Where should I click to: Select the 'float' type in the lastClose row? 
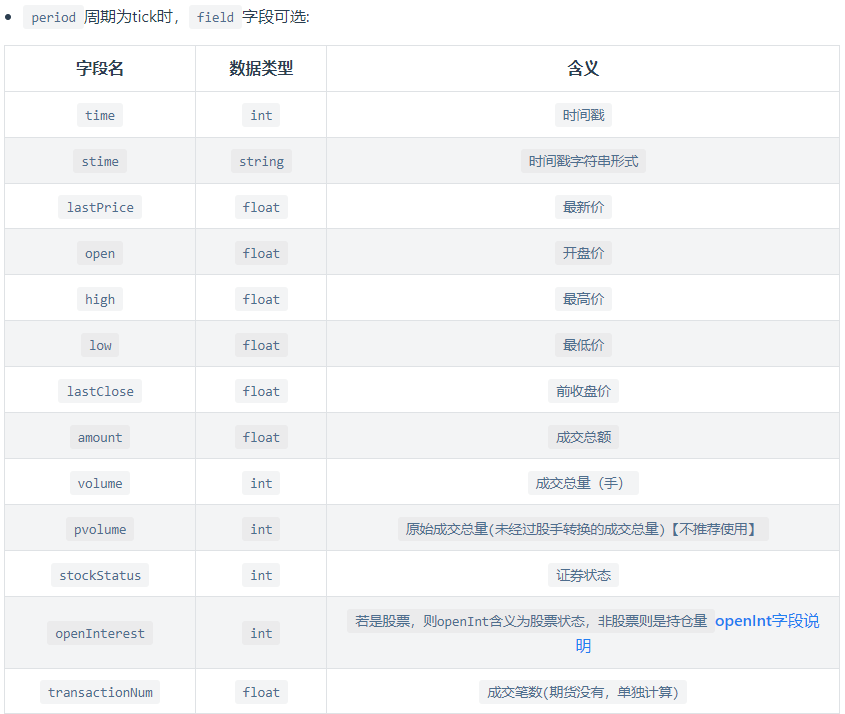(261, 391)
